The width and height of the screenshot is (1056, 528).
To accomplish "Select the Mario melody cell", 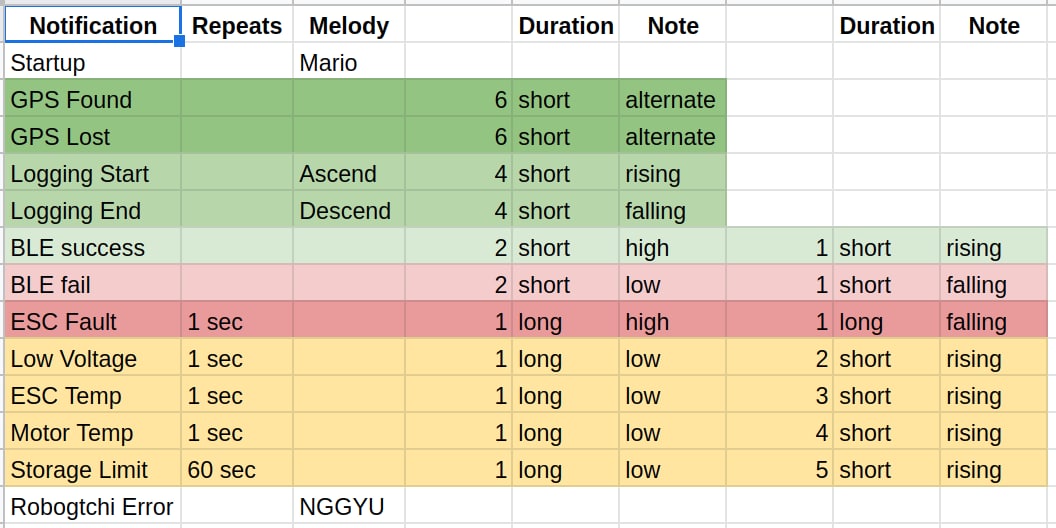I will pos(349,62).
